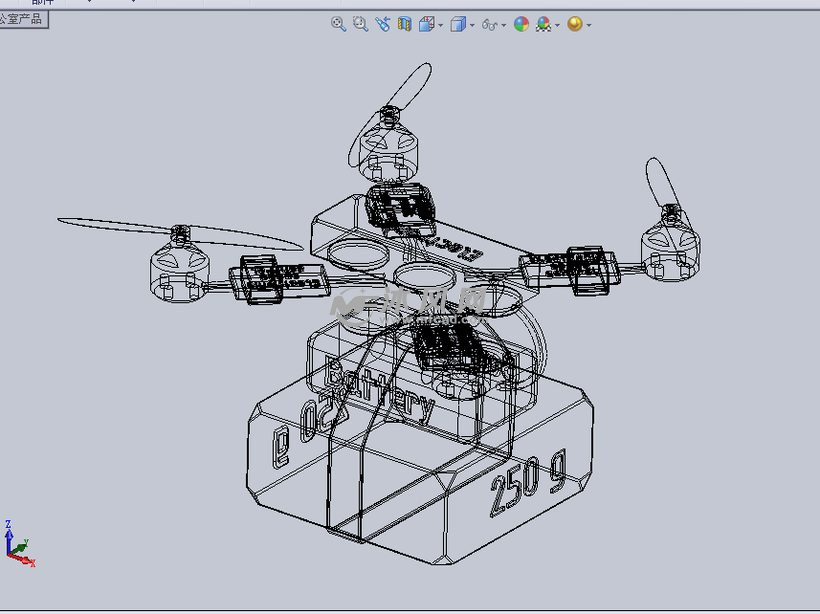Toggle the Section View tool
This screenshot has height=614, width=820.
point(404,24)
